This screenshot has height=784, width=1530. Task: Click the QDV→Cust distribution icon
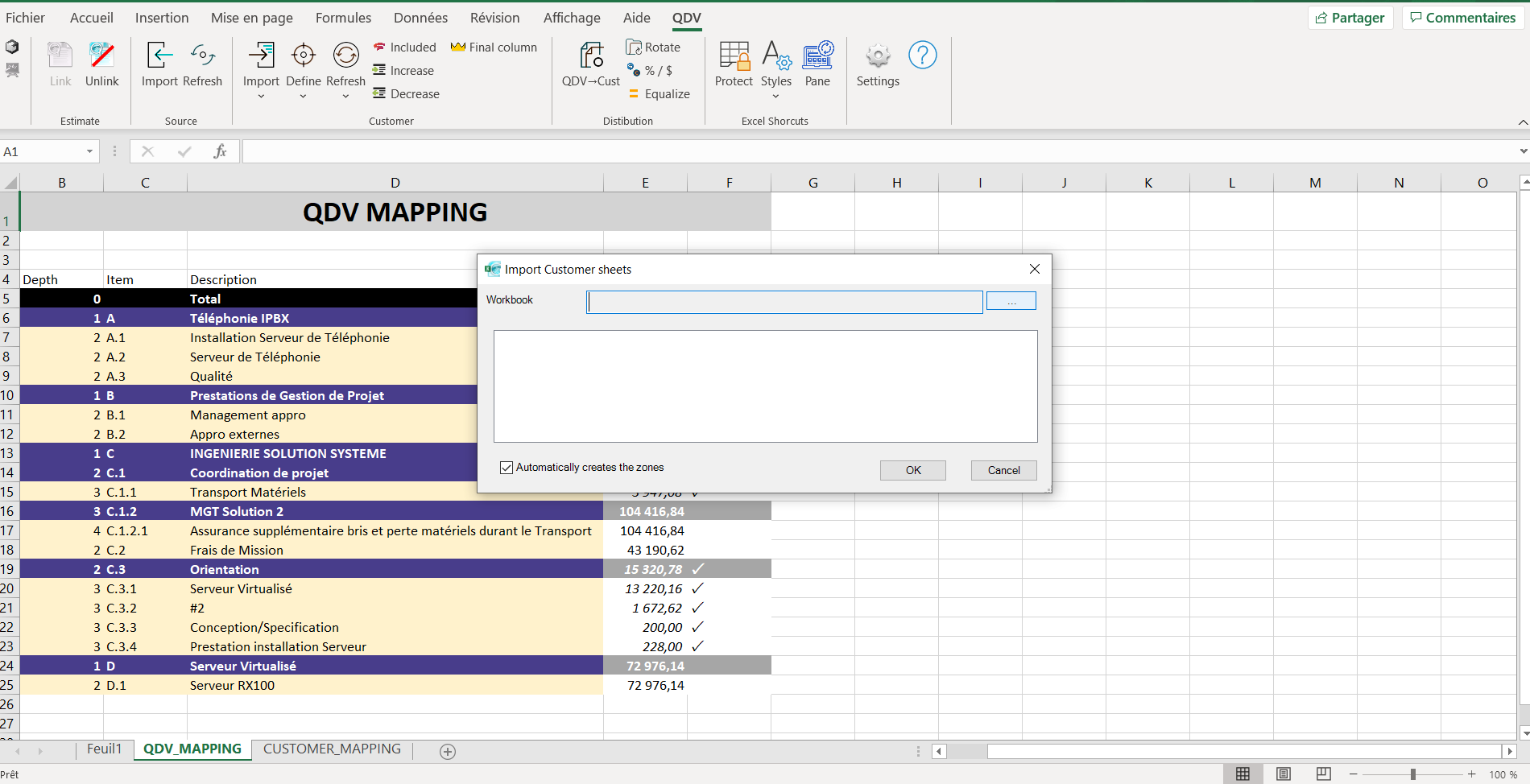pos(592,55)
